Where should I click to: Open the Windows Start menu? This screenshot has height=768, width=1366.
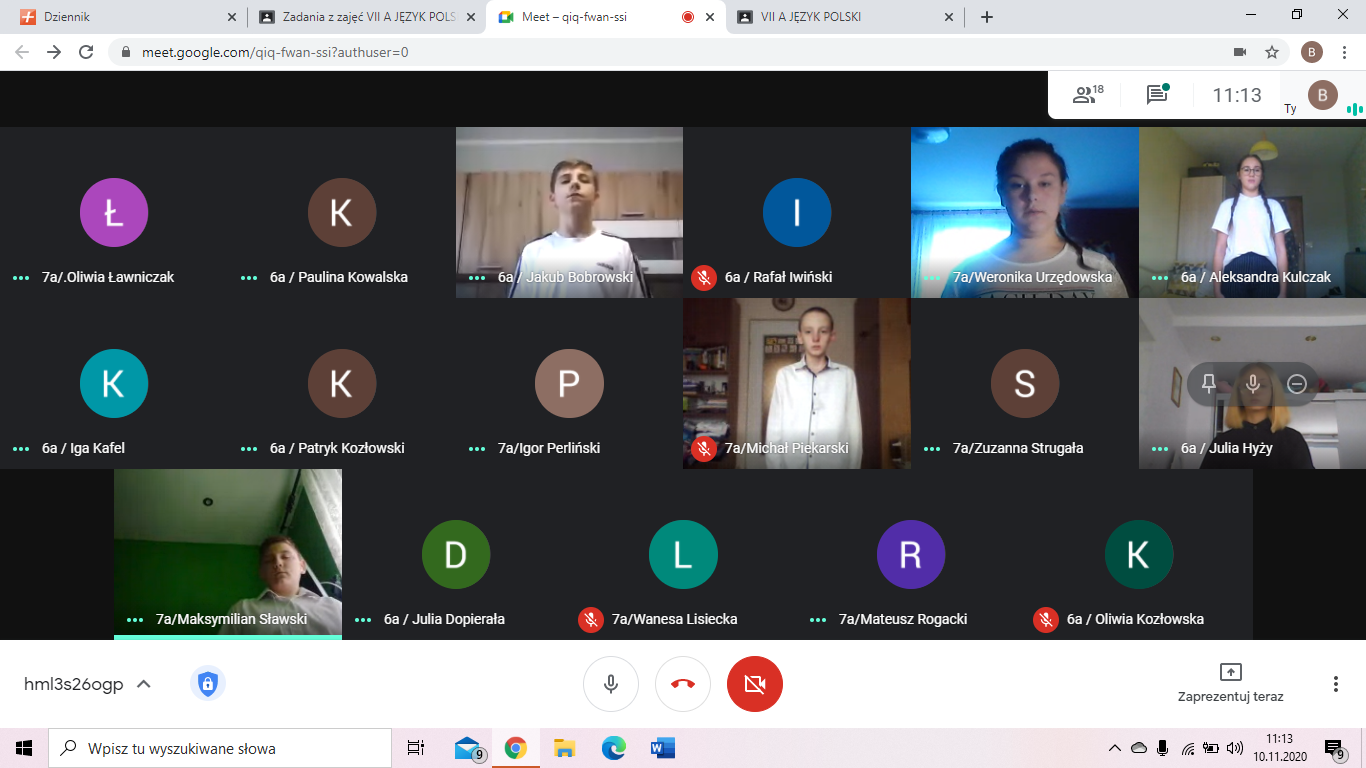pyautogui.click(x=24, y=748)
